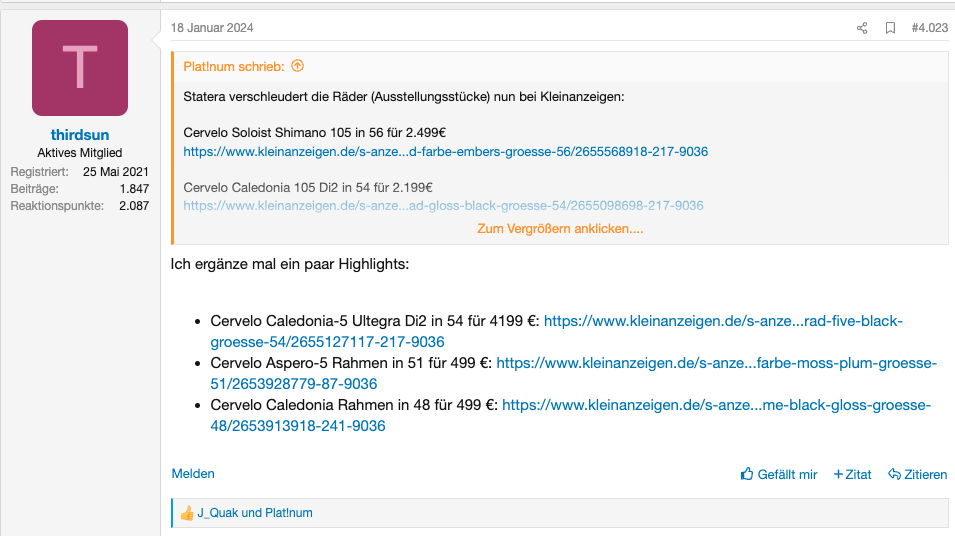Open thirdsun's avatar with letter T

coord(80,68)
